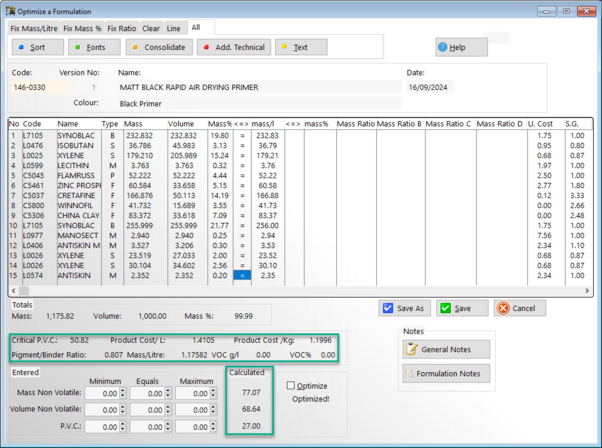The image size is (602, 448).
Task: Click Volume Non Volatile Equals spinner arrows
Action: point(168,410)
